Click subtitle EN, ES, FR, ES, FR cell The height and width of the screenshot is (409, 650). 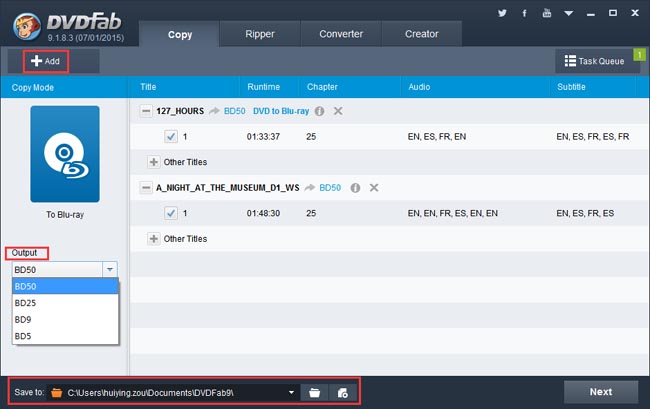pos(593,136)
